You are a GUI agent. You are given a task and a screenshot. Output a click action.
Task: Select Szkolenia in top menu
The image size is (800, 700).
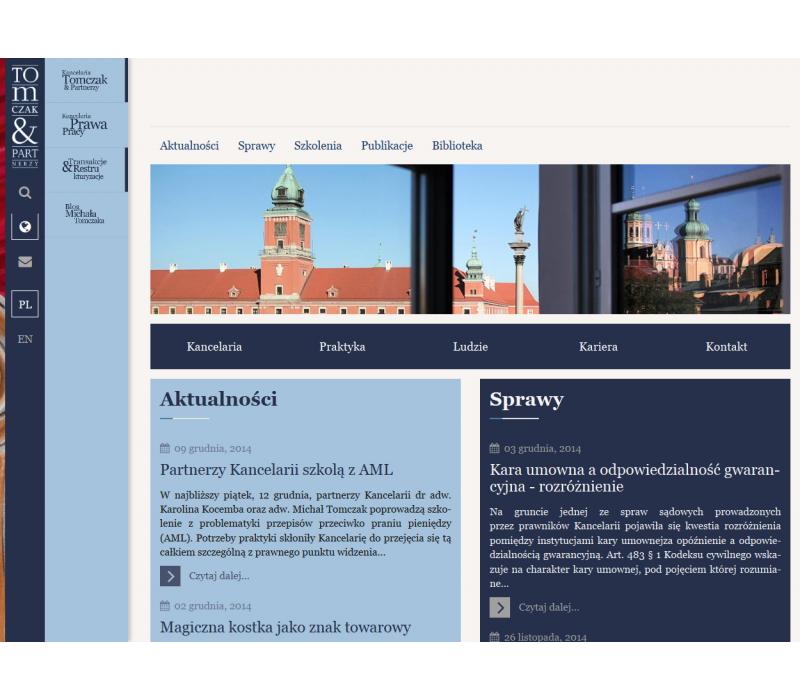pos(318,146)
